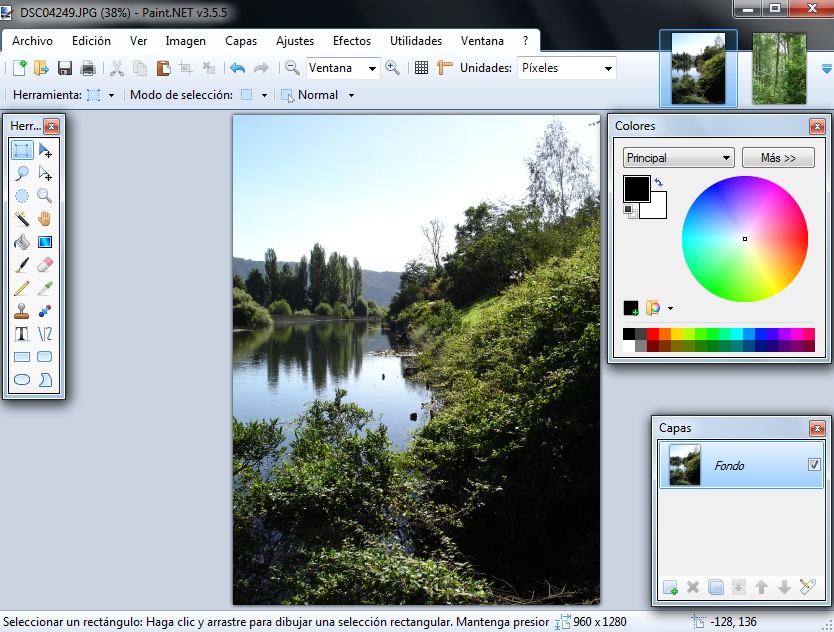Screen dimensions: 834x632
Task: Toggle the pixel grid display
Action: tap(421, 68)
